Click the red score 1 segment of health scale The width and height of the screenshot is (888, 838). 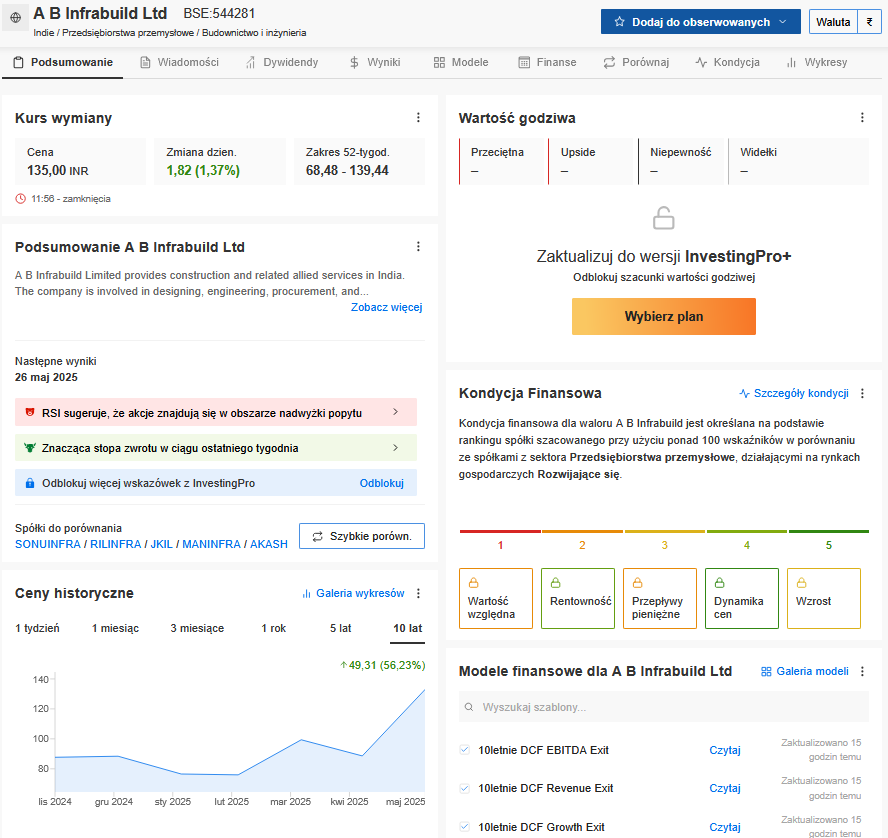500,532
